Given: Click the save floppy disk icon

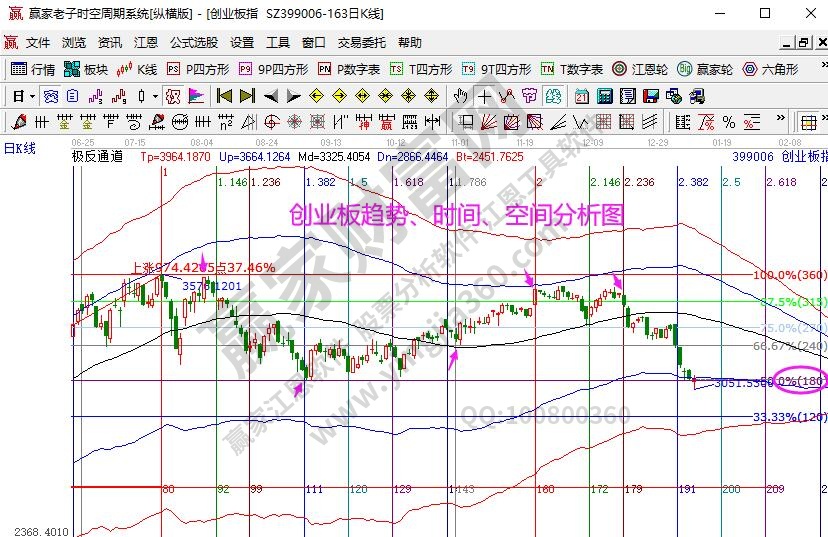Looking at the screenshot, I should [x=650, y=96].
